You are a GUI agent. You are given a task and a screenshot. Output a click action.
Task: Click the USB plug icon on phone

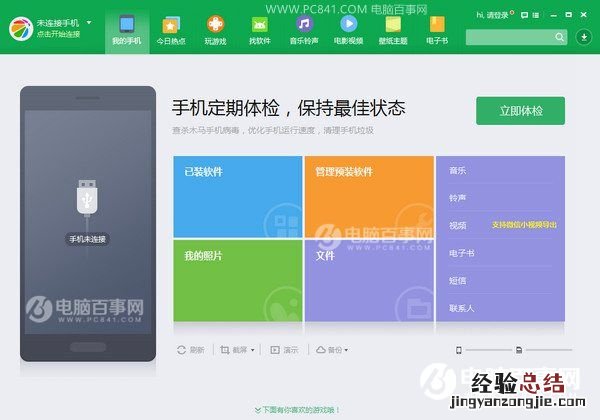(x=87, y=198)
